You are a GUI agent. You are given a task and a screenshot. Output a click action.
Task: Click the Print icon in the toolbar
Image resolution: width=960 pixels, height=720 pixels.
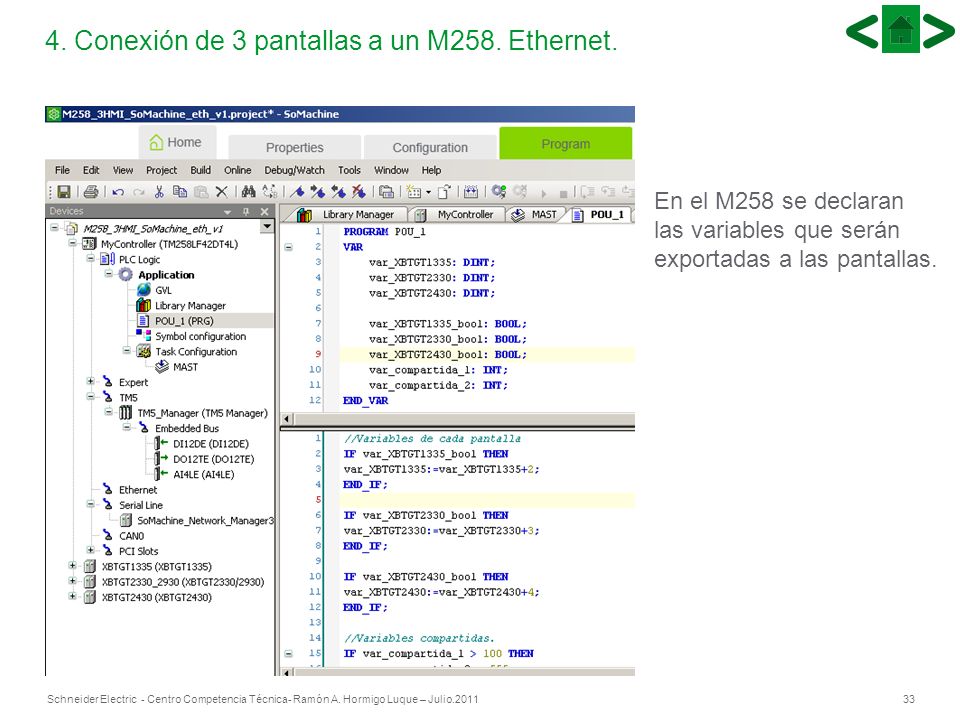tap(91, 192)
